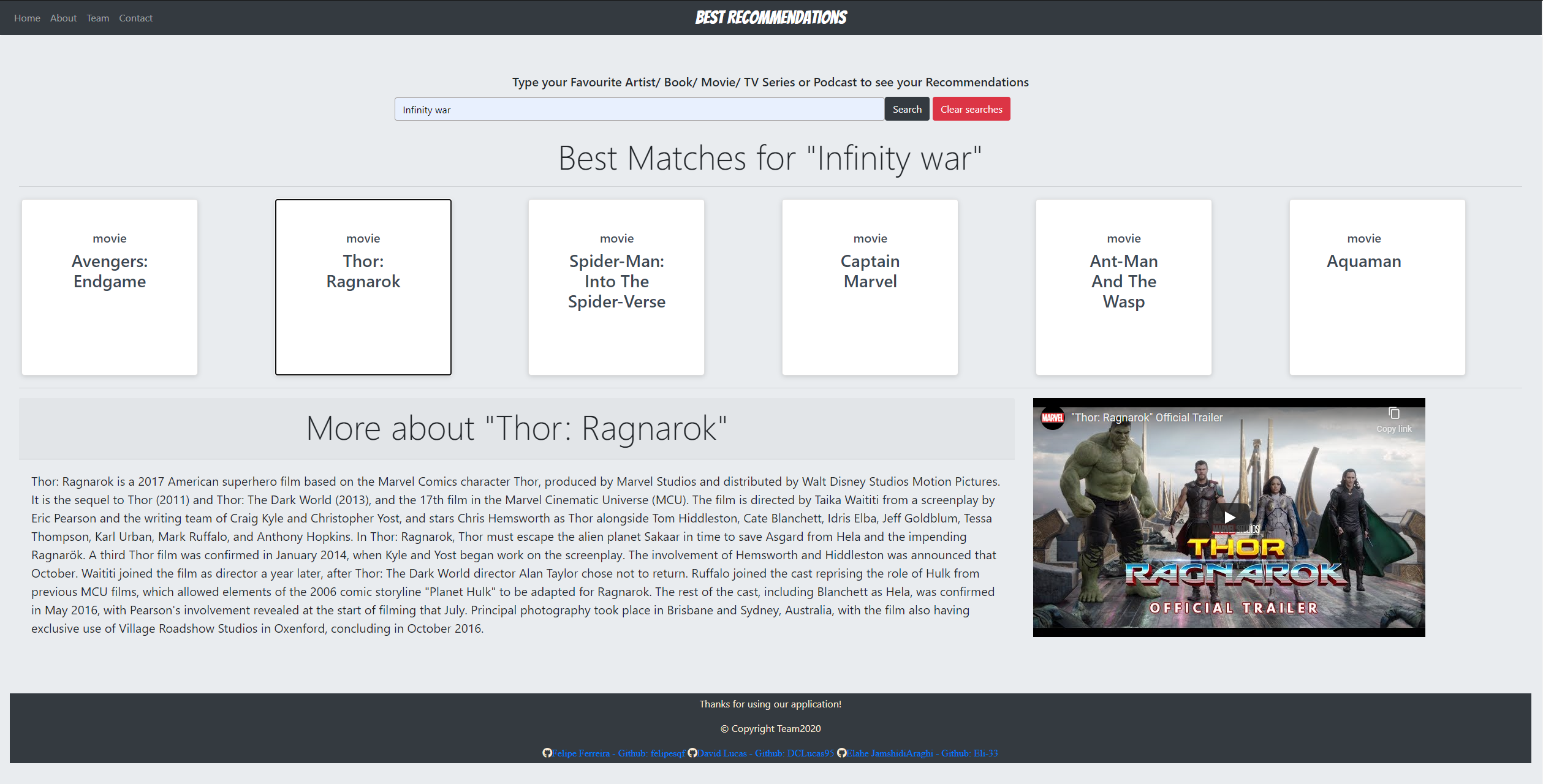Open the Spider-Man: Into The Spider-Verse card
Screen dimensions: 1543x784
tap(616, 287)
